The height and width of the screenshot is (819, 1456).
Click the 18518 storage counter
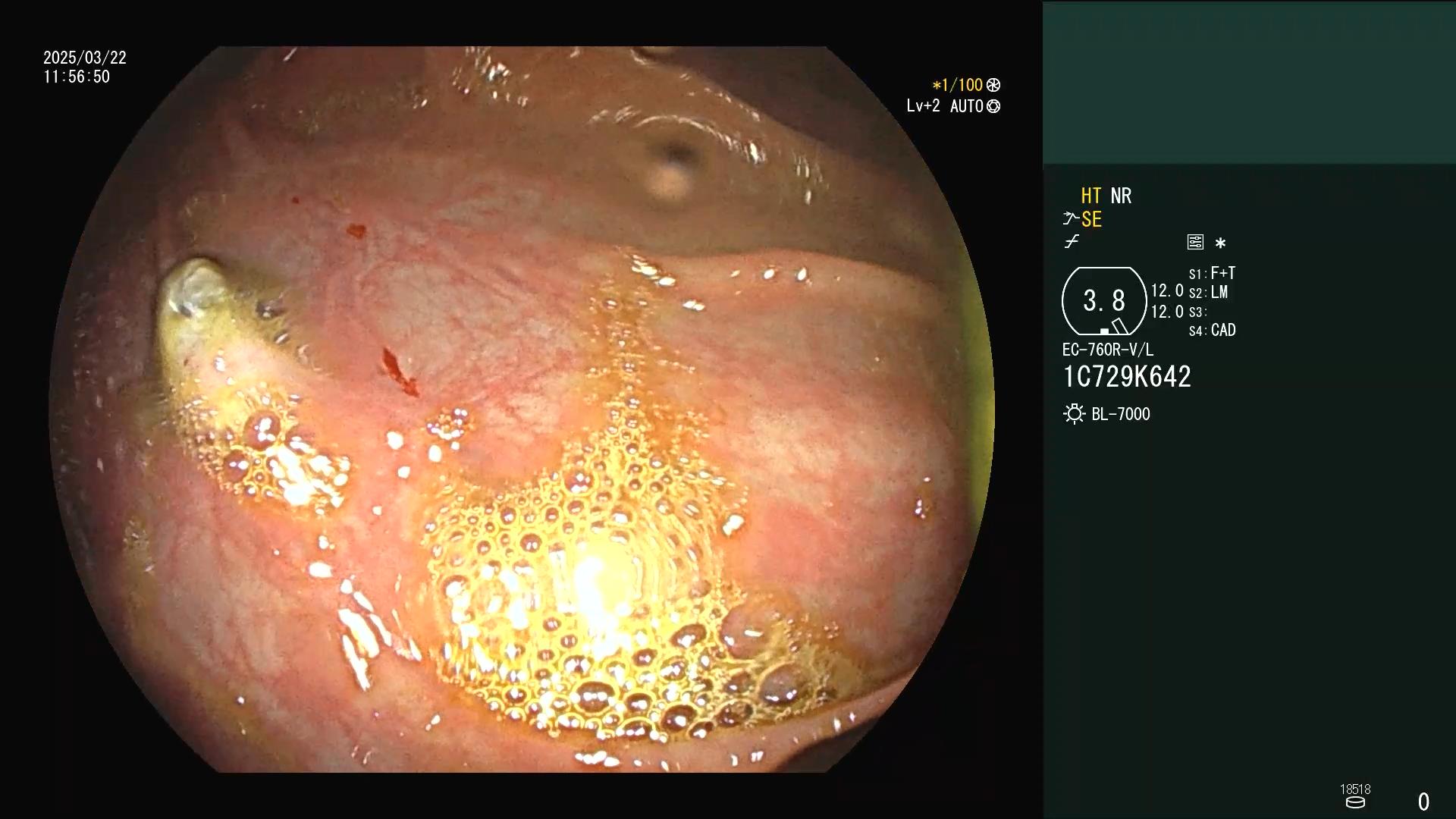click(x=1355, y=789)
